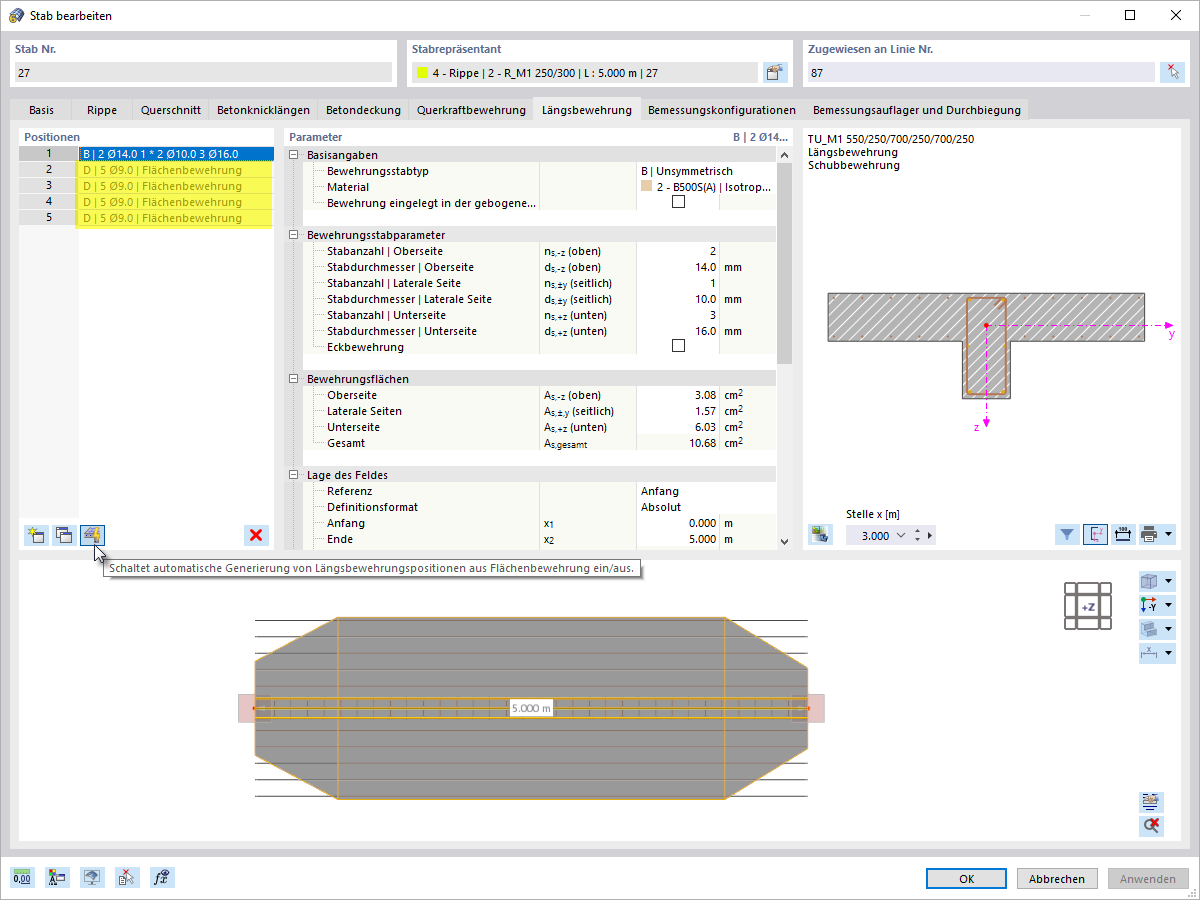Image resolution: width=1200 pixels, height=900 pixels.
Task: Open the units and decimal places settings
Action: [x=20, y=877]
